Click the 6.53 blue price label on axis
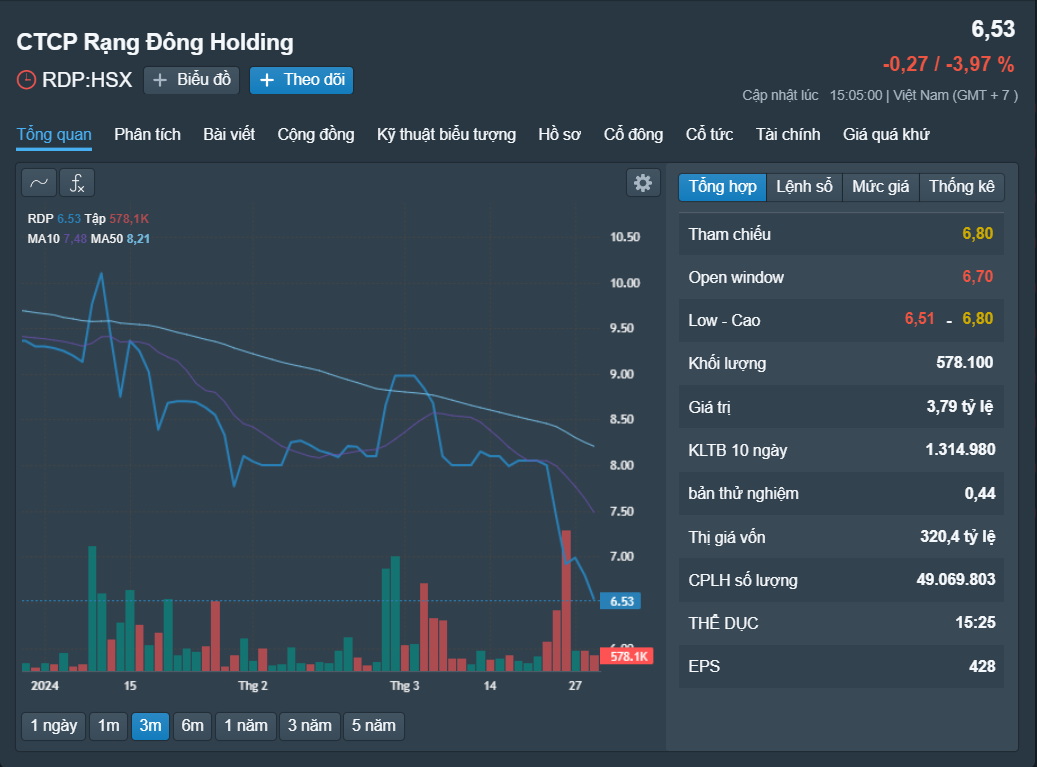This screenshot has height=767, width=1037. (x=620, y=601)
